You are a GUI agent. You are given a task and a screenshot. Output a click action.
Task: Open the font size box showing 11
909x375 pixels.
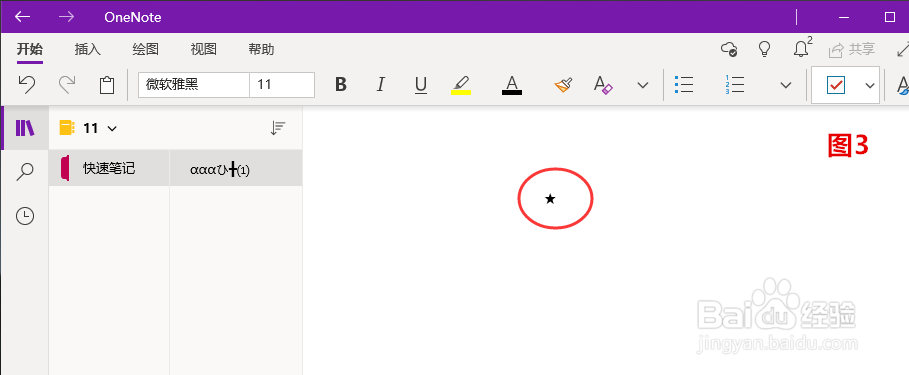click(282, 85)
